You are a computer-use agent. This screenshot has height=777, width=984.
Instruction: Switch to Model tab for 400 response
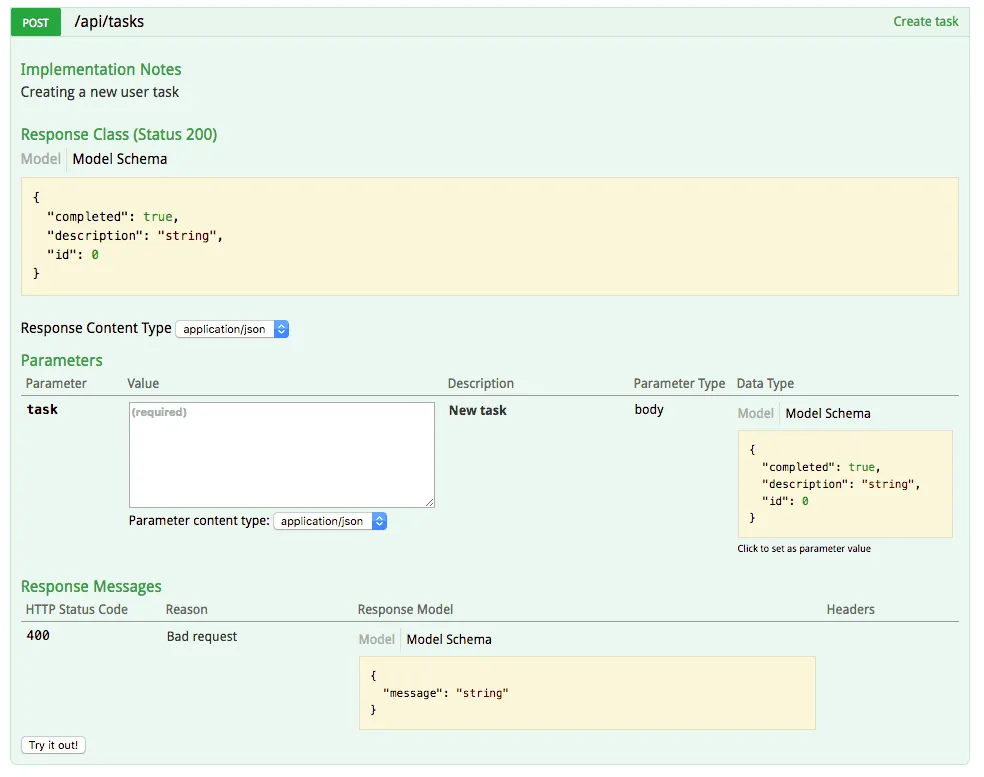click(377, 639)
